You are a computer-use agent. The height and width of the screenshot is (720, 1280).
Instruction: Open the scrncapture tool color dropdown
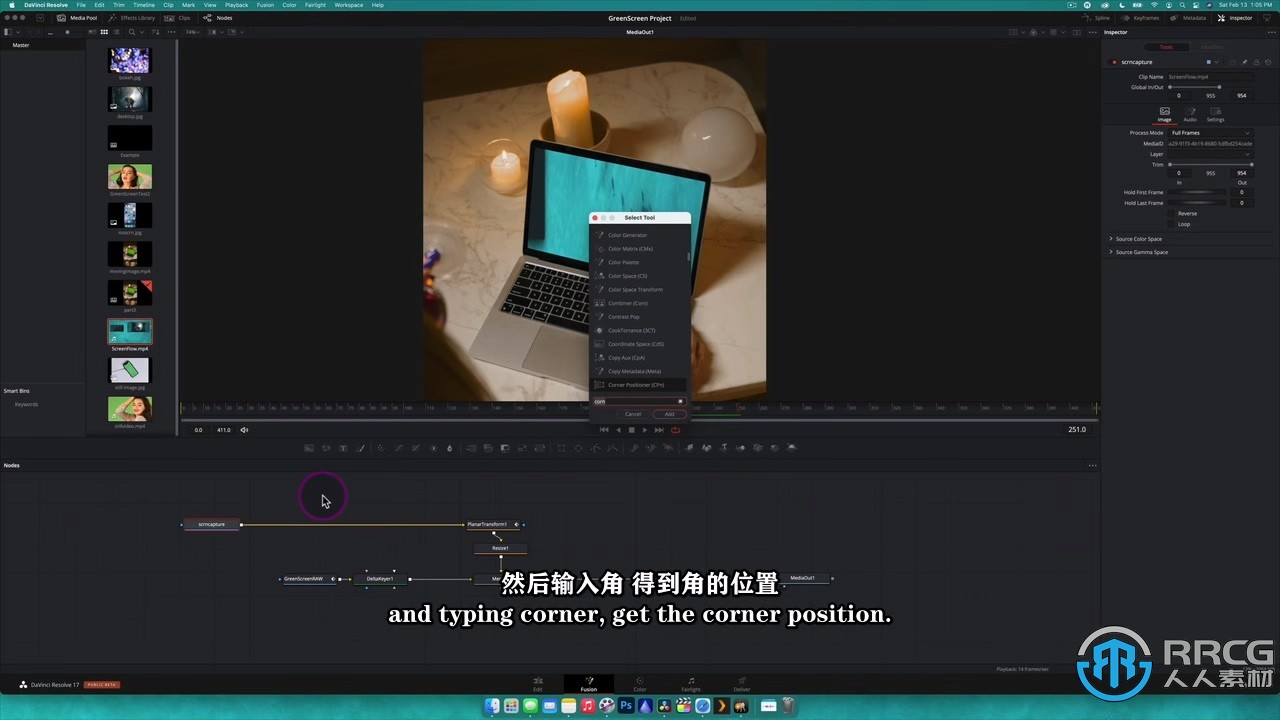tap(1211, 62)
